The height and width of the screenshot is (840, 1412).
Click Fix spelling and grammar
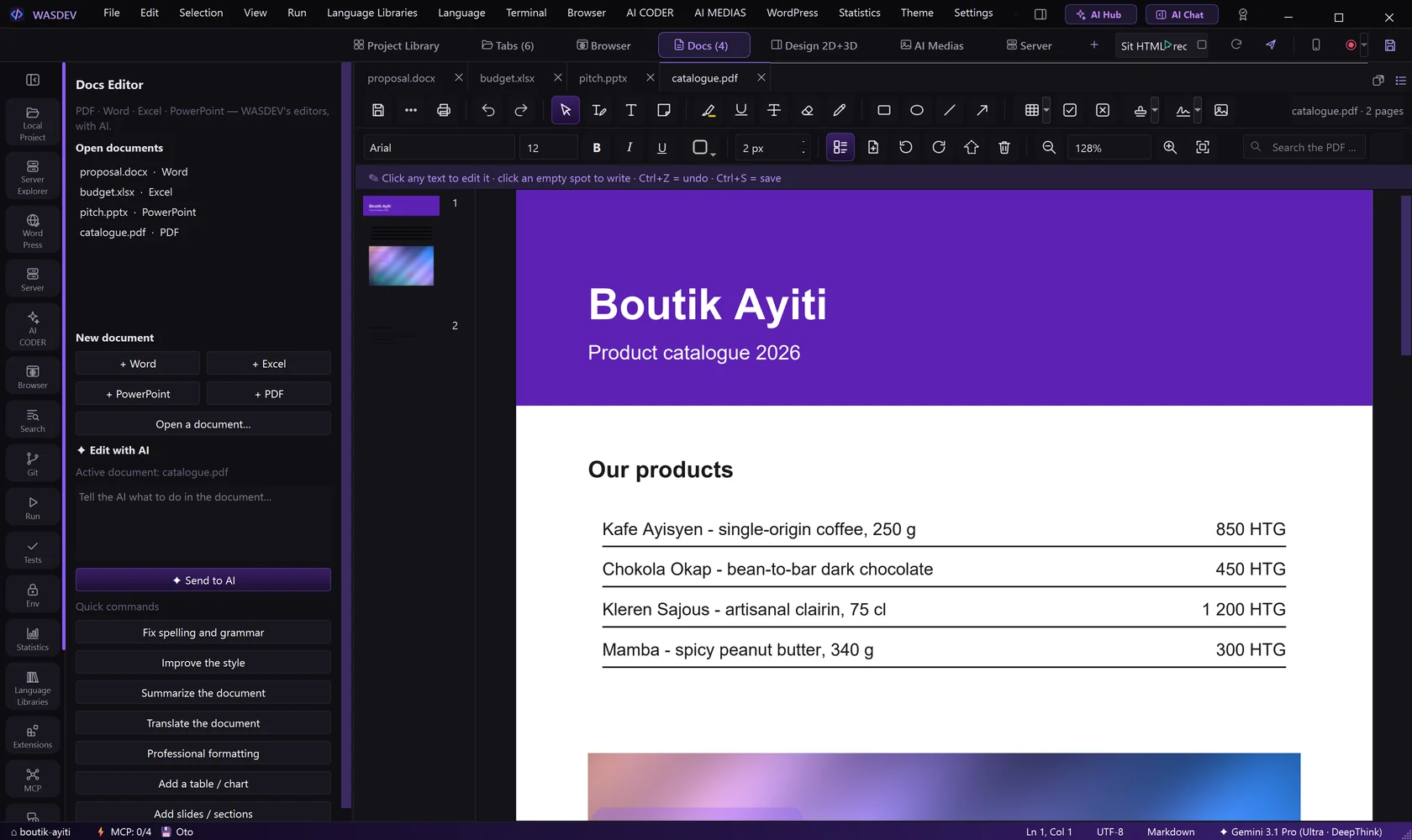pyautogui.click(x=203, y=632)
